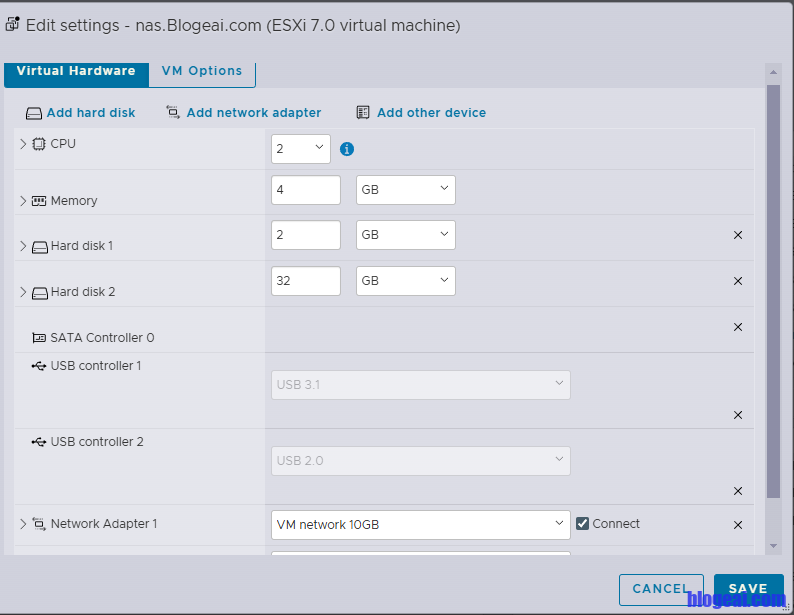This screenshot has height=615, width=794.
Task: Open the Memory unit GB dropdown
Action: [x=405, y=190]
